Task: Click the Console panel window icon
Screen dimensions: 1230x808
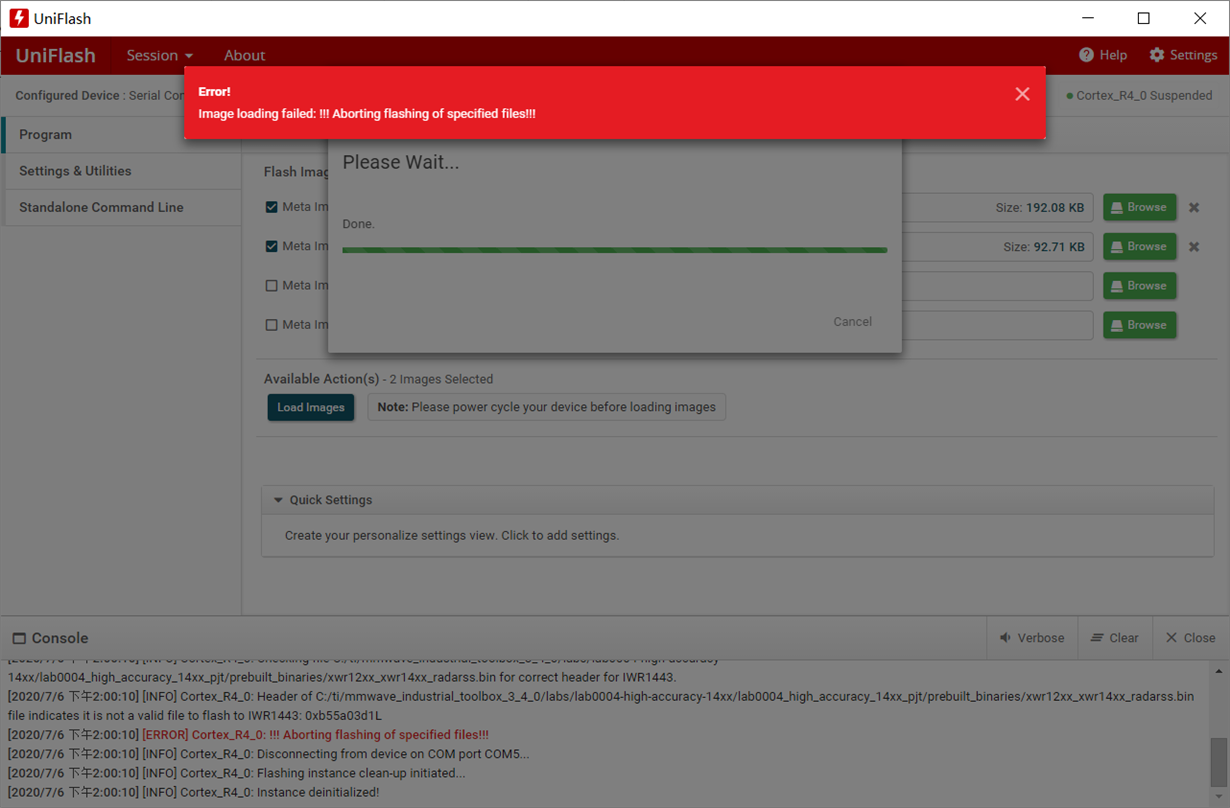Action: [19, 638]
